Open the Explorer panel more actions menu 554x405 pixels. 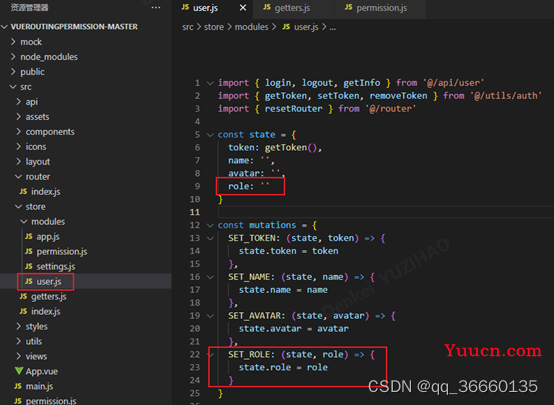click(156, 7)
